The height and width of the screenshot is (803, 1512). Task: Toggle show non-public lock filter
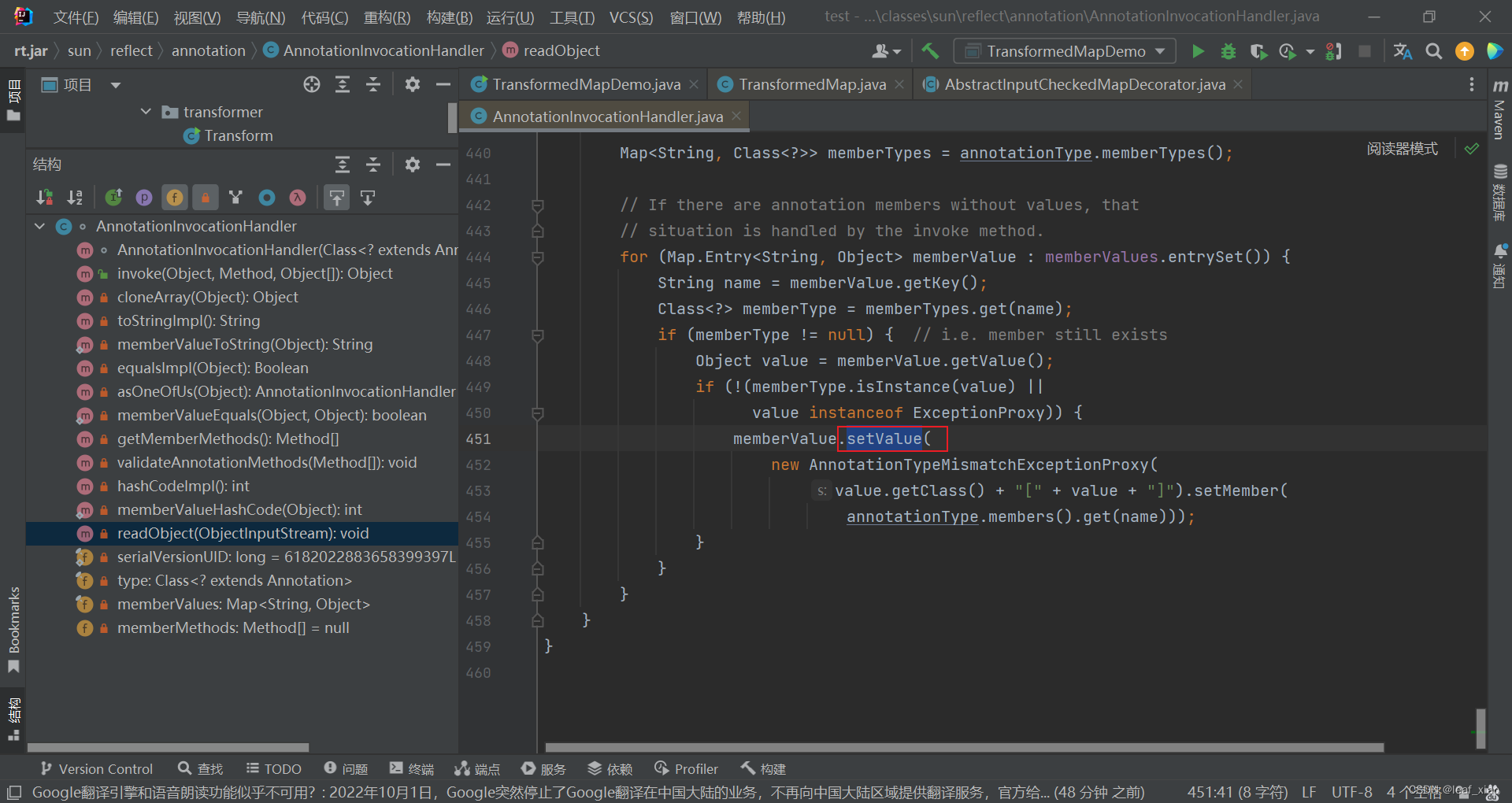tap(206, 198)
